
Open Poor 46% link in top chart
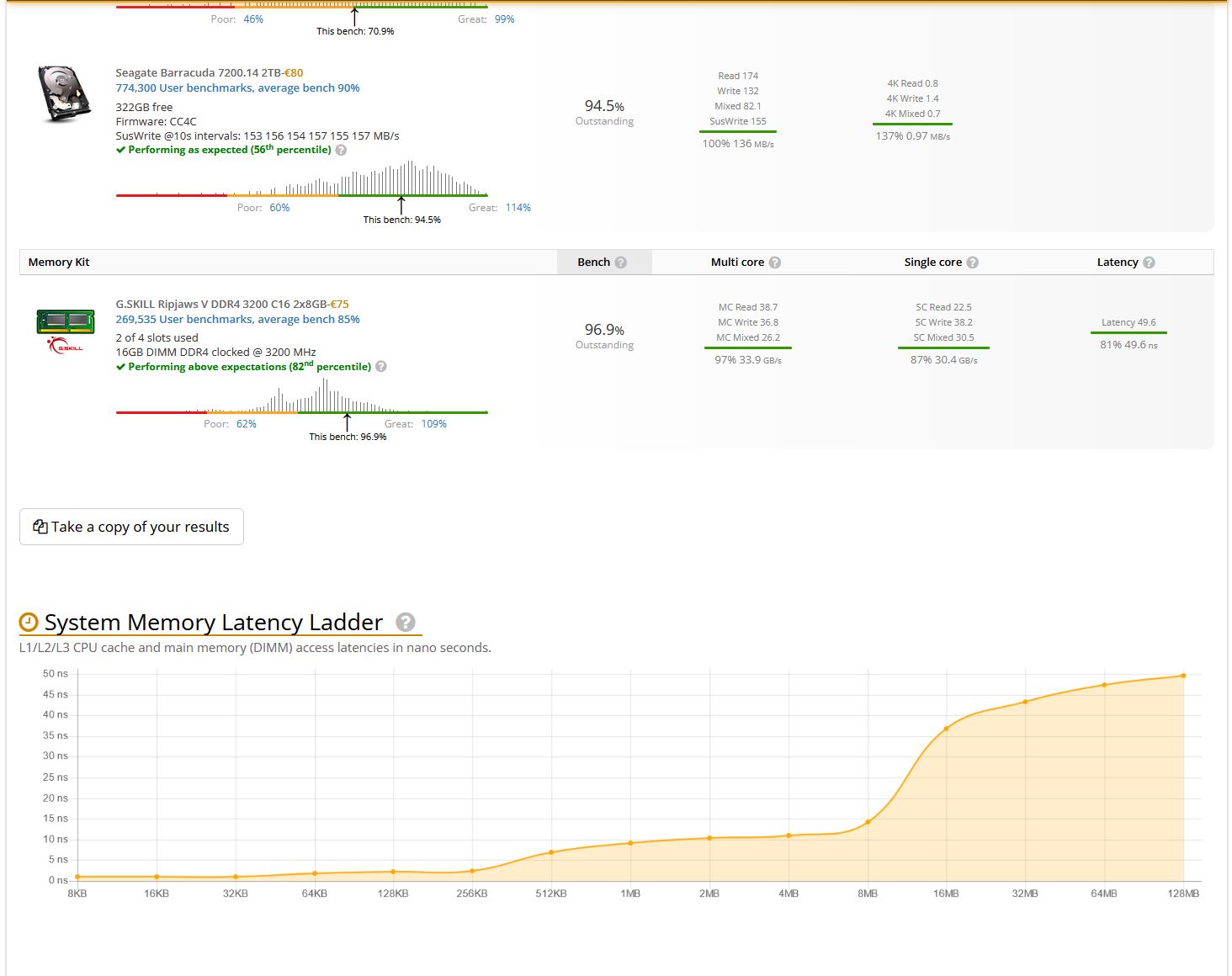click(253, 19)
